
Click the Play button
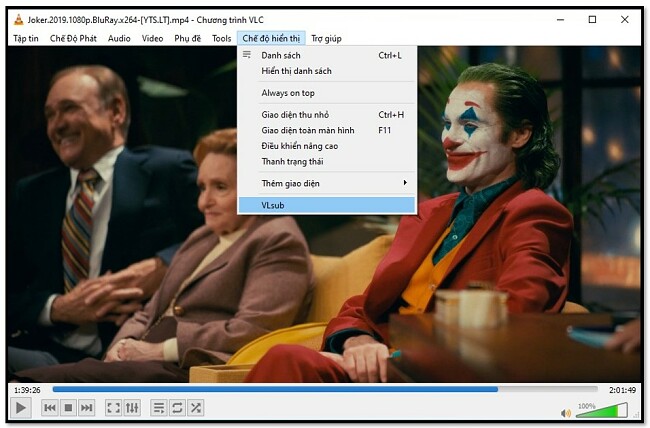[20, 408]
